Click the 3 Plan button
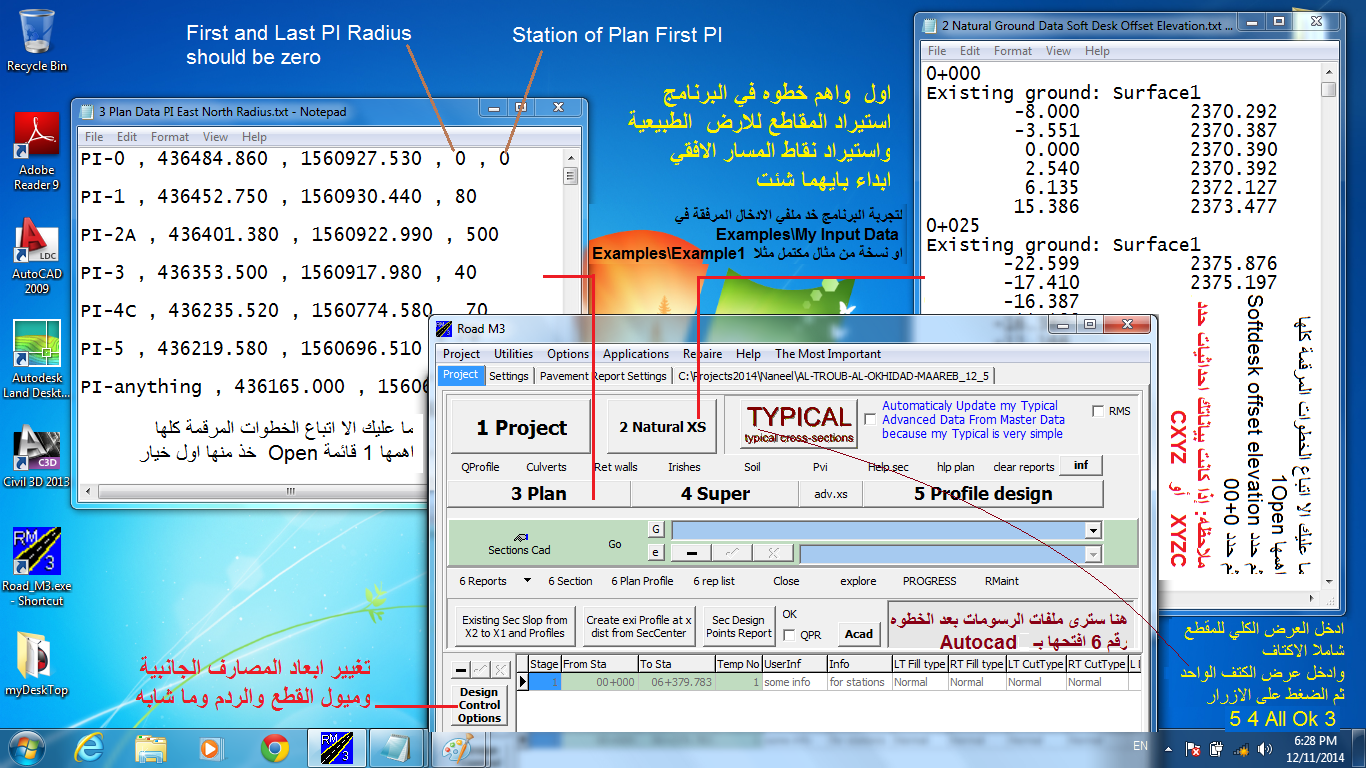Image resolution: width=1366 pixels, height=768 pixels. 539,494
